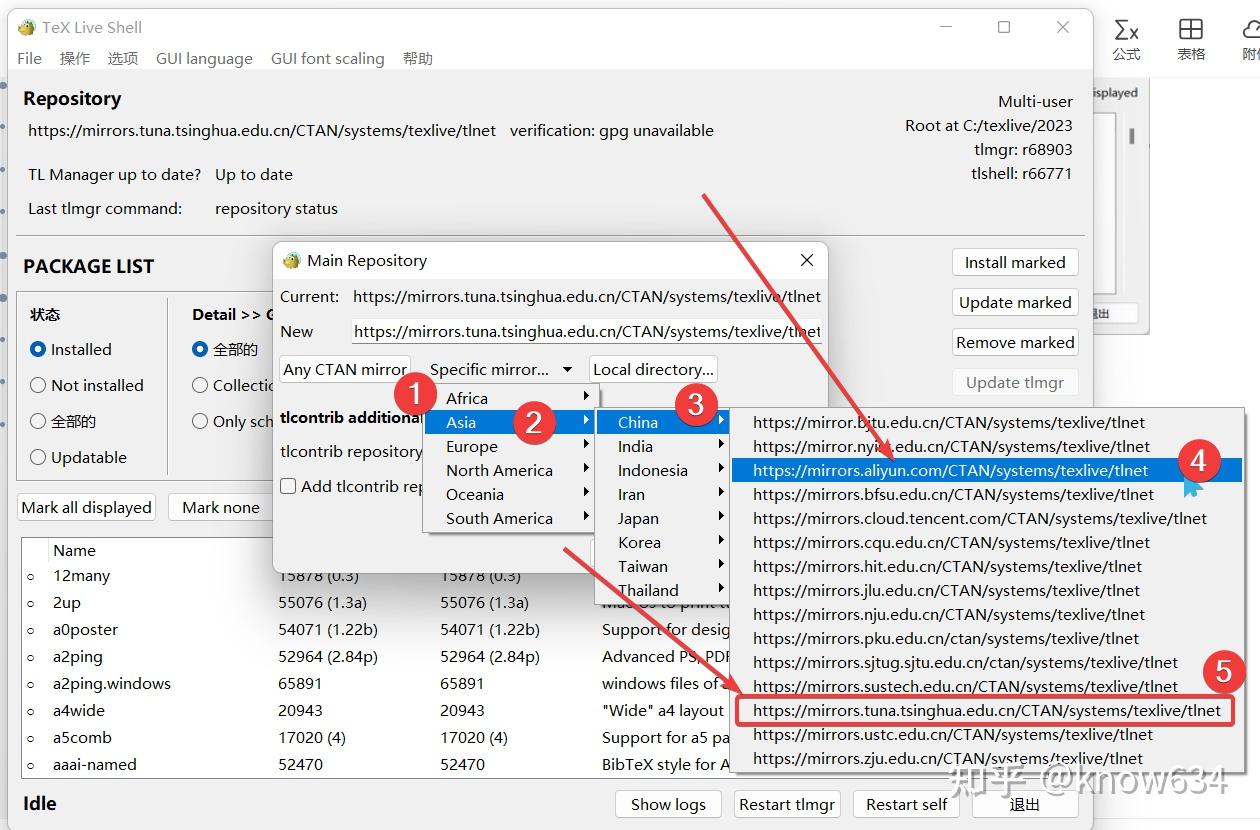The image size is (1260, 830).
Task: Select the 全部的 detail radio button
Action: [225, 349]
